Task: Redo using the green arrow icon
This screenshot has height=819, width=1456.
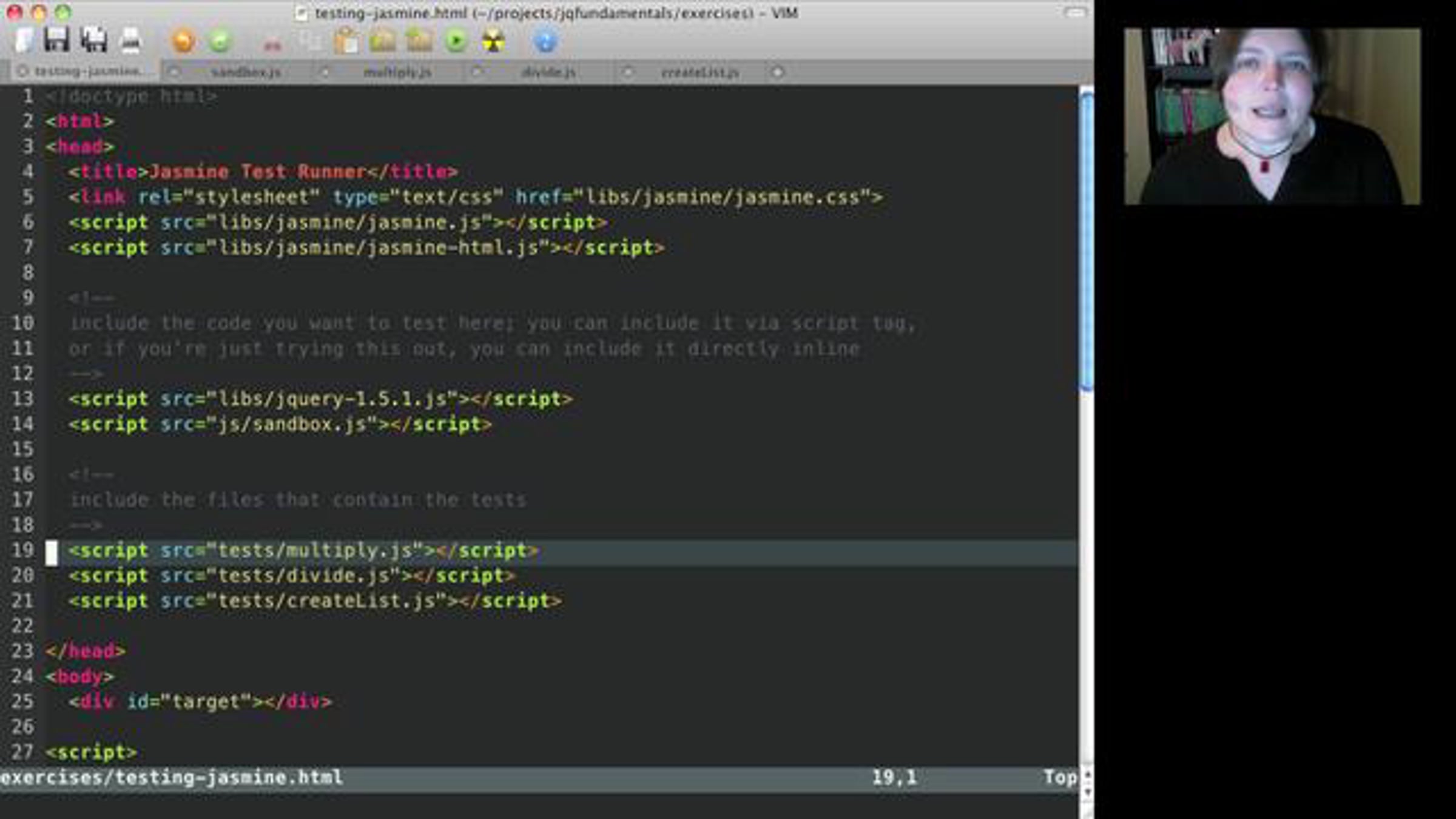Action: click(220, 41)
